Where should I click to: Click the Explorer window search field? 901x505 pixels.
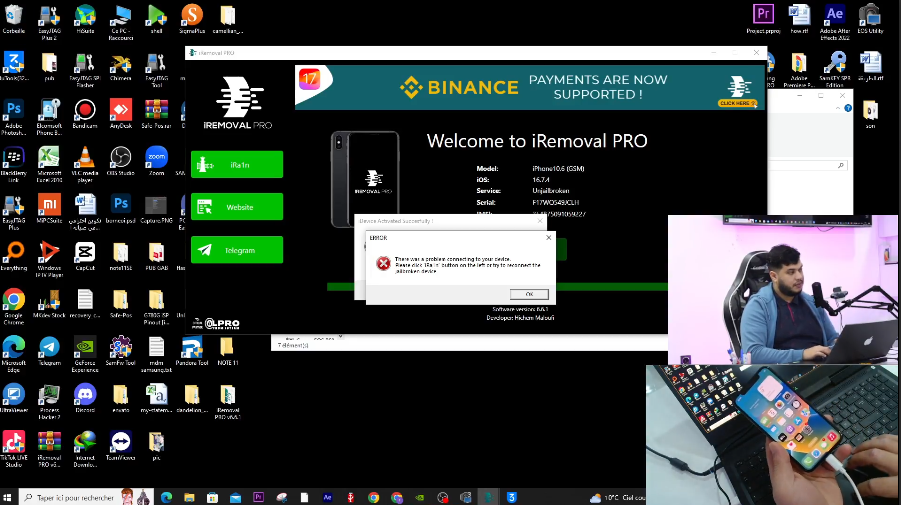[808, 165]
